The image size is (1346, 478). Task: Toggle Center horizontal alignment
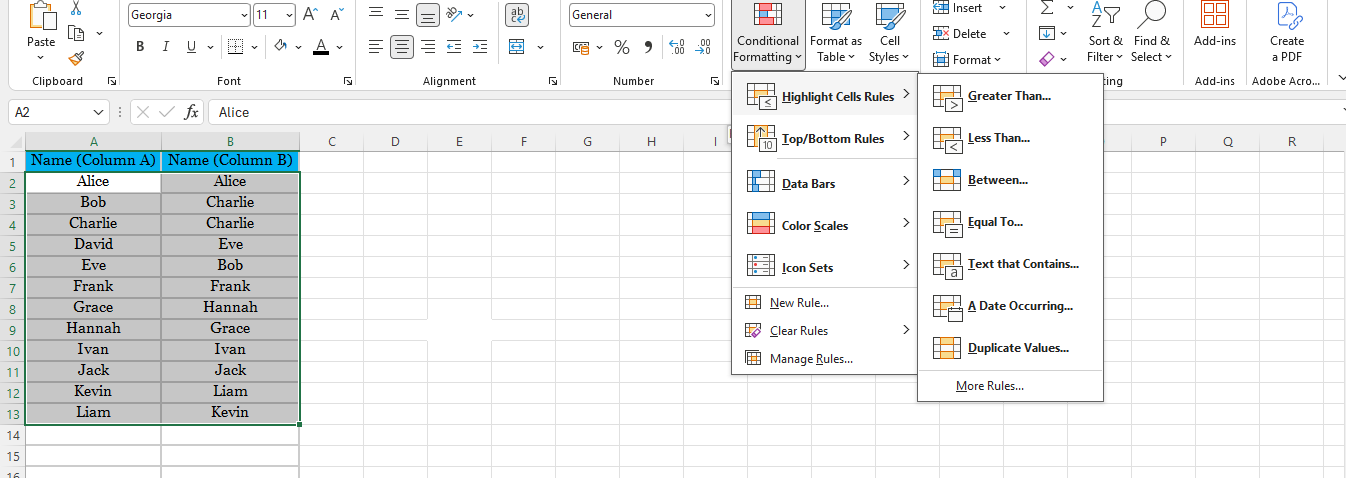[402, 47]
